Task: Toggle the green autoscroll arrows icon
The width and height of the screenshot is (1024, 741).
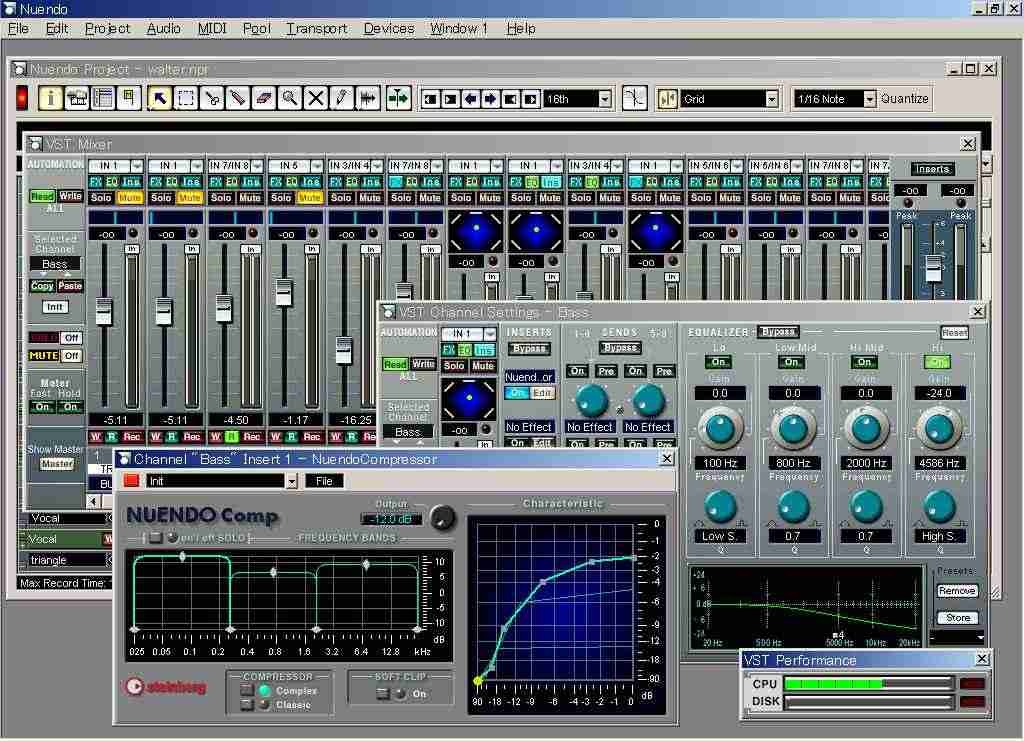Action: click(x=398, y=99)
